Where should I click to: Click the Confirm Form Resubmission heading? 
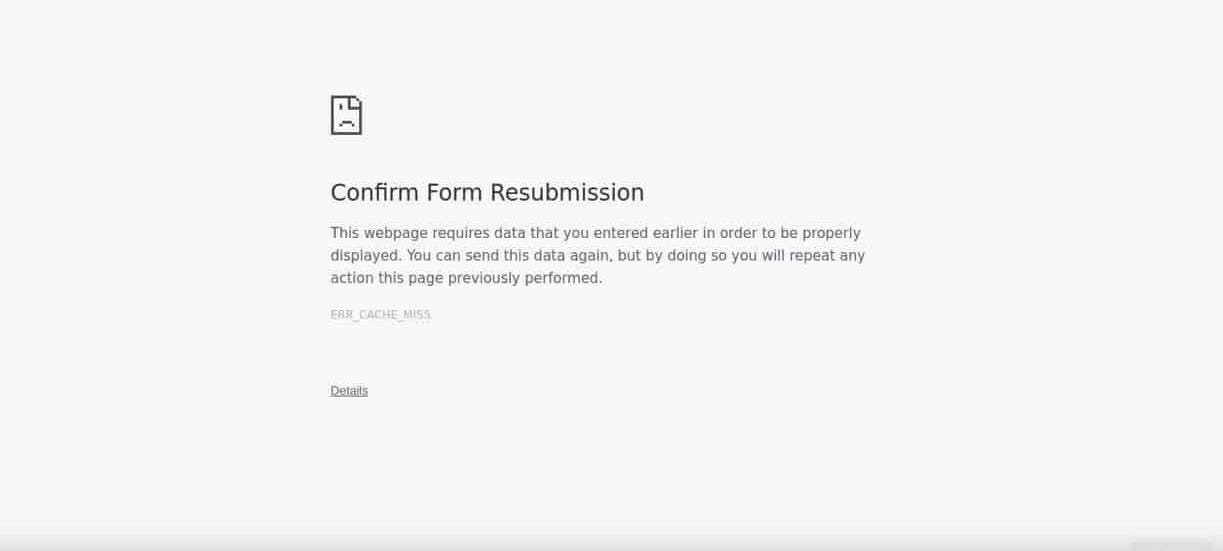click(x=487, y=193)
